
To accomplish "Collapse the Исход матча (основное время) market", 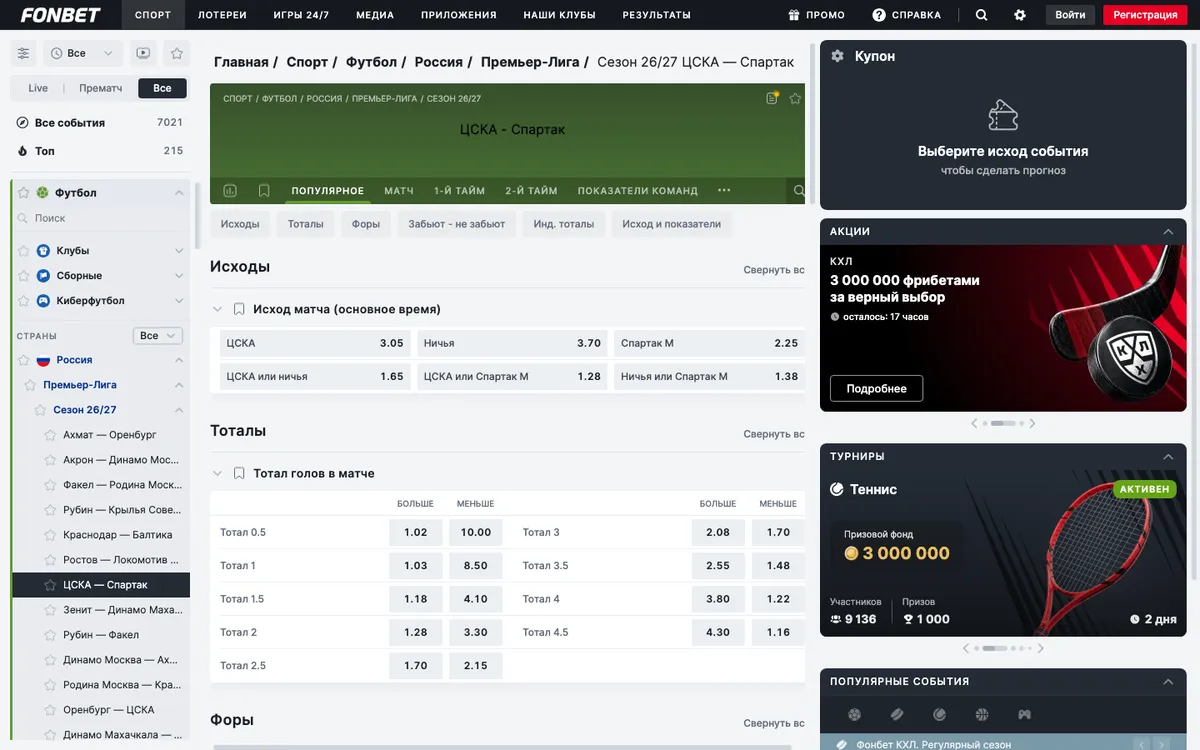I will [218, 309].
